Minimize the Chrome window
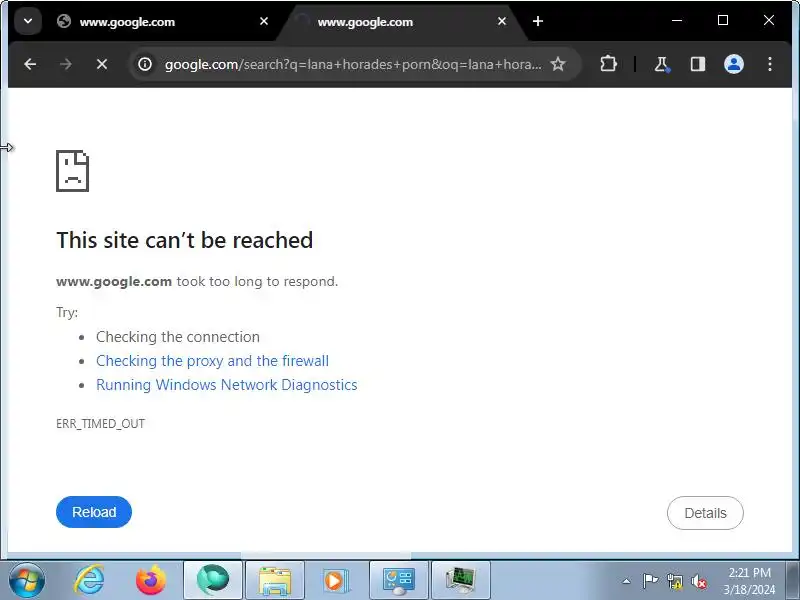The width and height of the screenshot is (800, 600). pyautogui.click(x=677, y=20)
